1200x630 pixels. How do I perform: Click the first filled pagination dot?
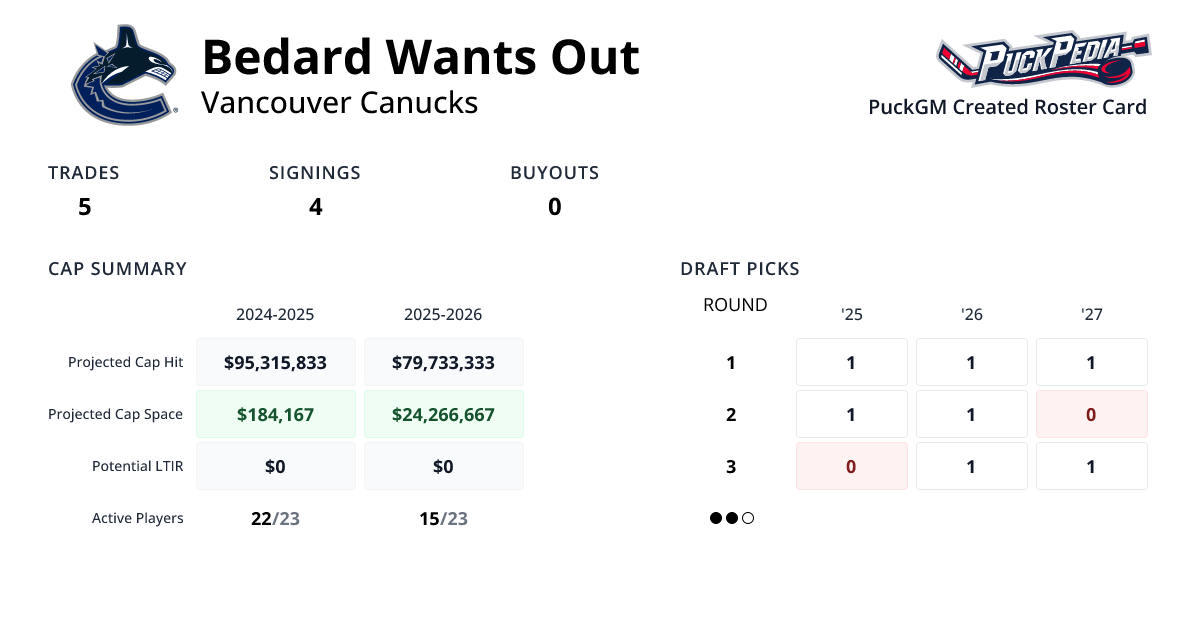pyautogui.click(x=716, y=518)
